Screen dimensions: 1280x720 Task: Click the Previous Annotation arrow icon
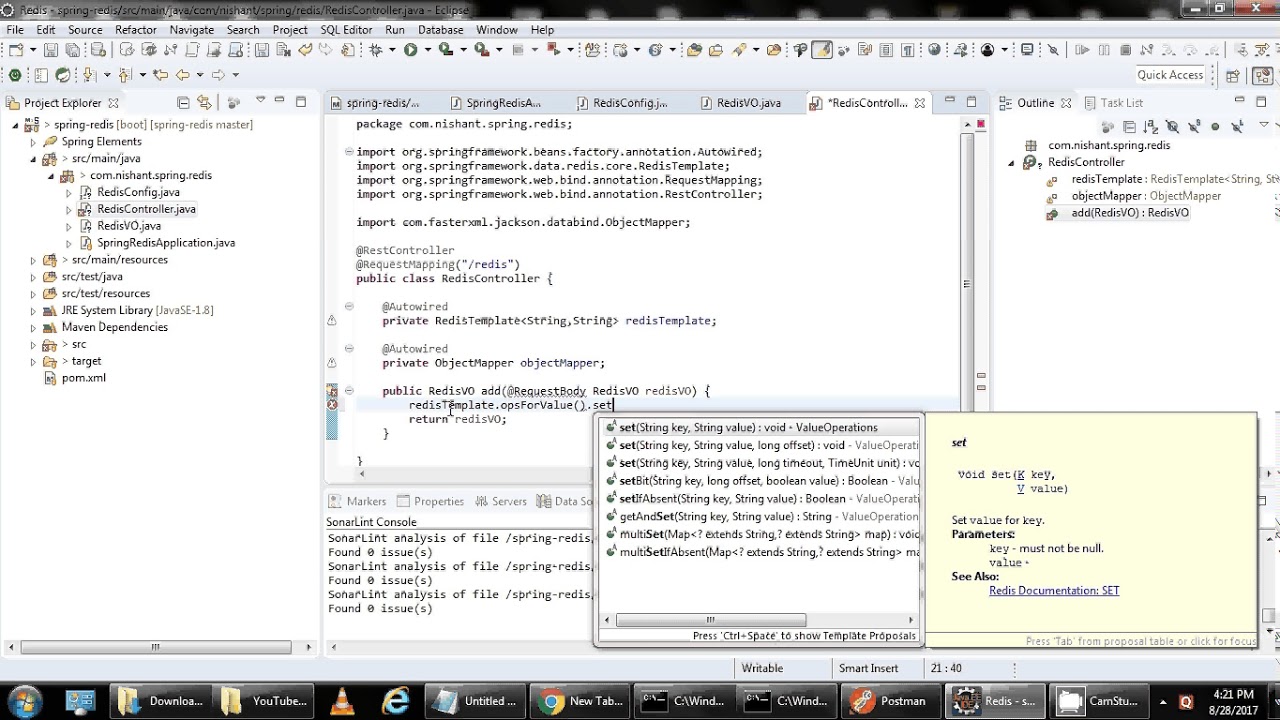(x=124, y=74)
